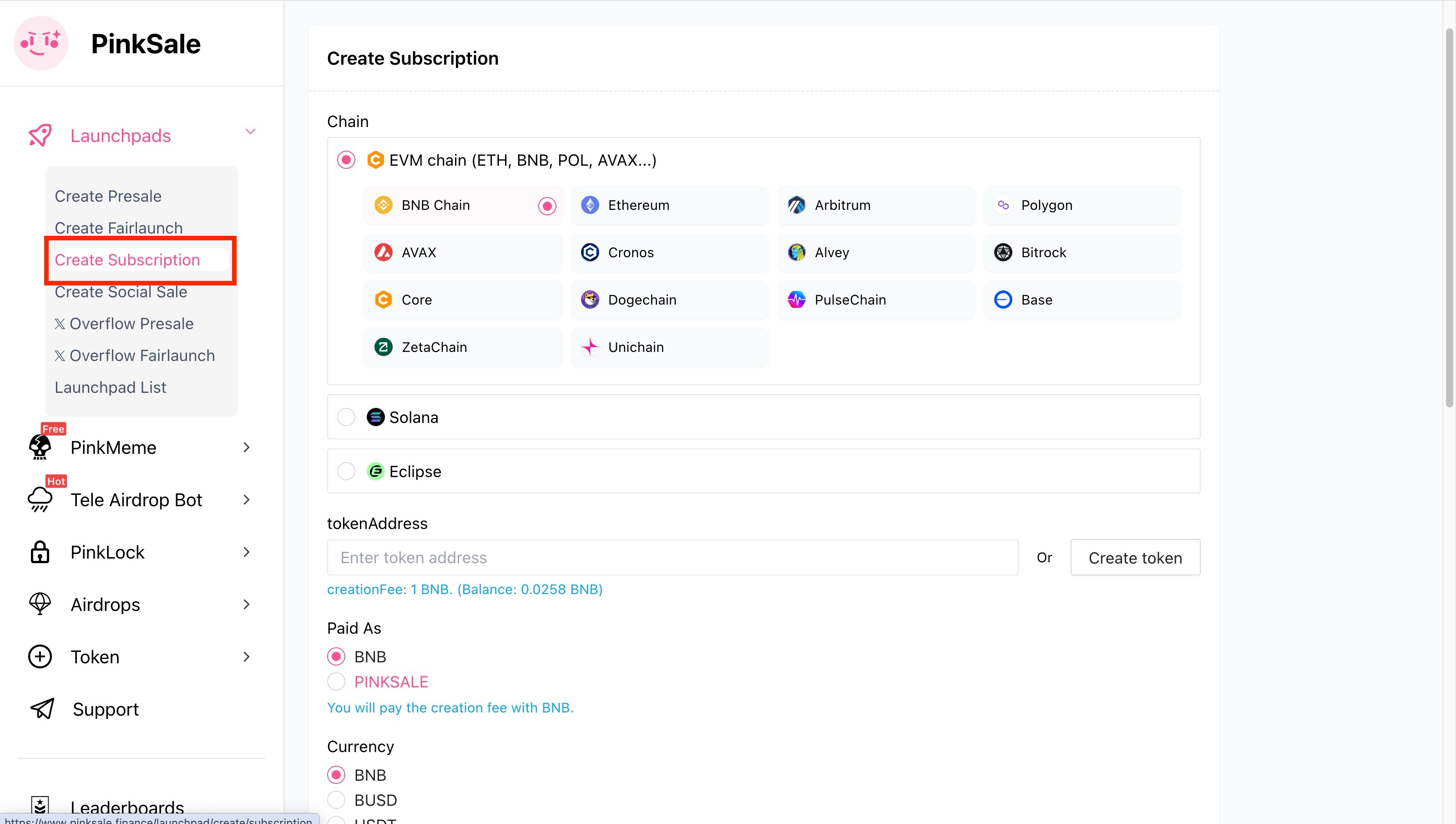Screen dimensions: 1456x824
Task: Click the Eclipse logo icon
Action: 375,471
